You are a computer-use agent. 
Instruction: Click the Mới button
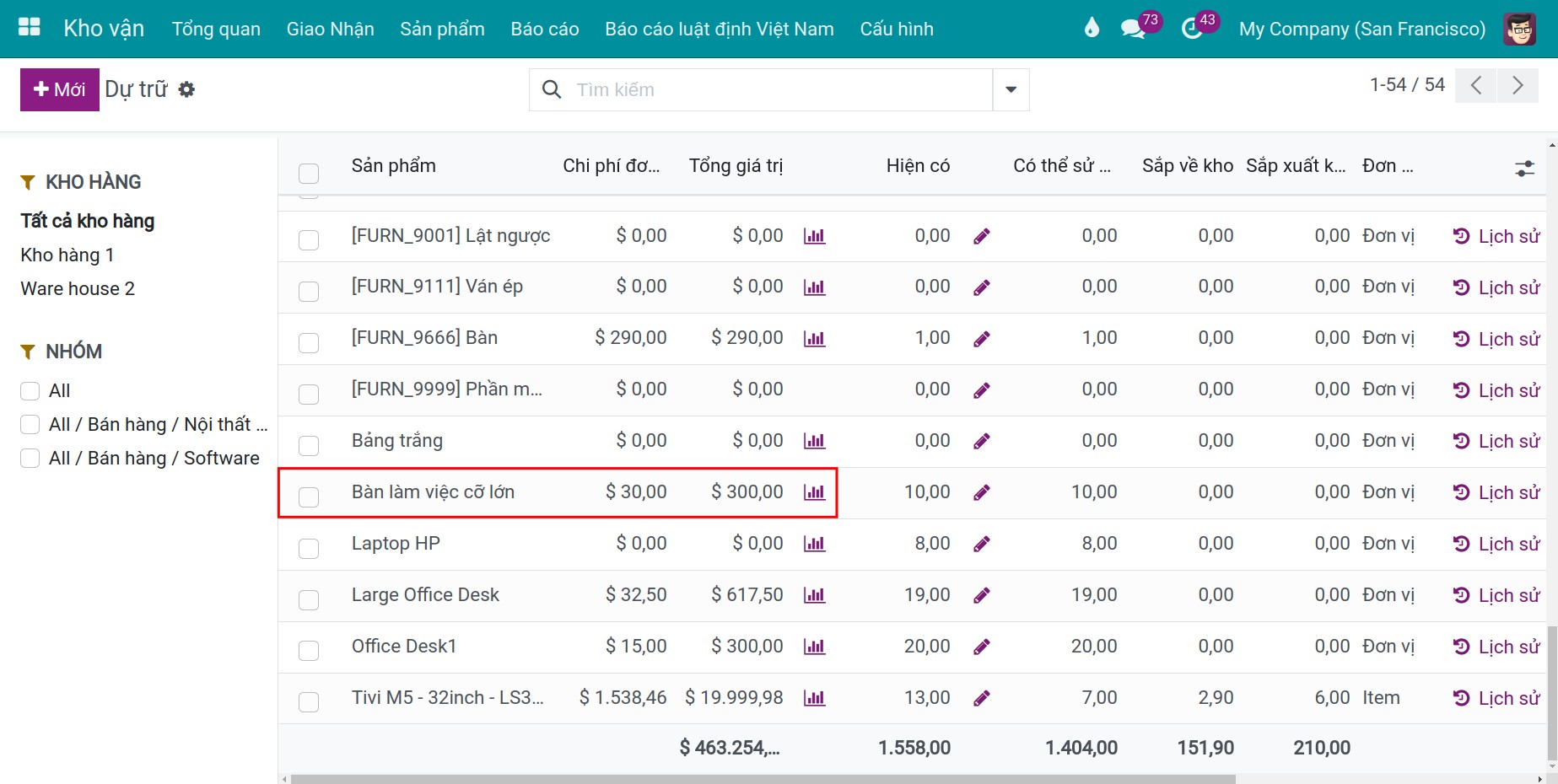tap(60, 89)
